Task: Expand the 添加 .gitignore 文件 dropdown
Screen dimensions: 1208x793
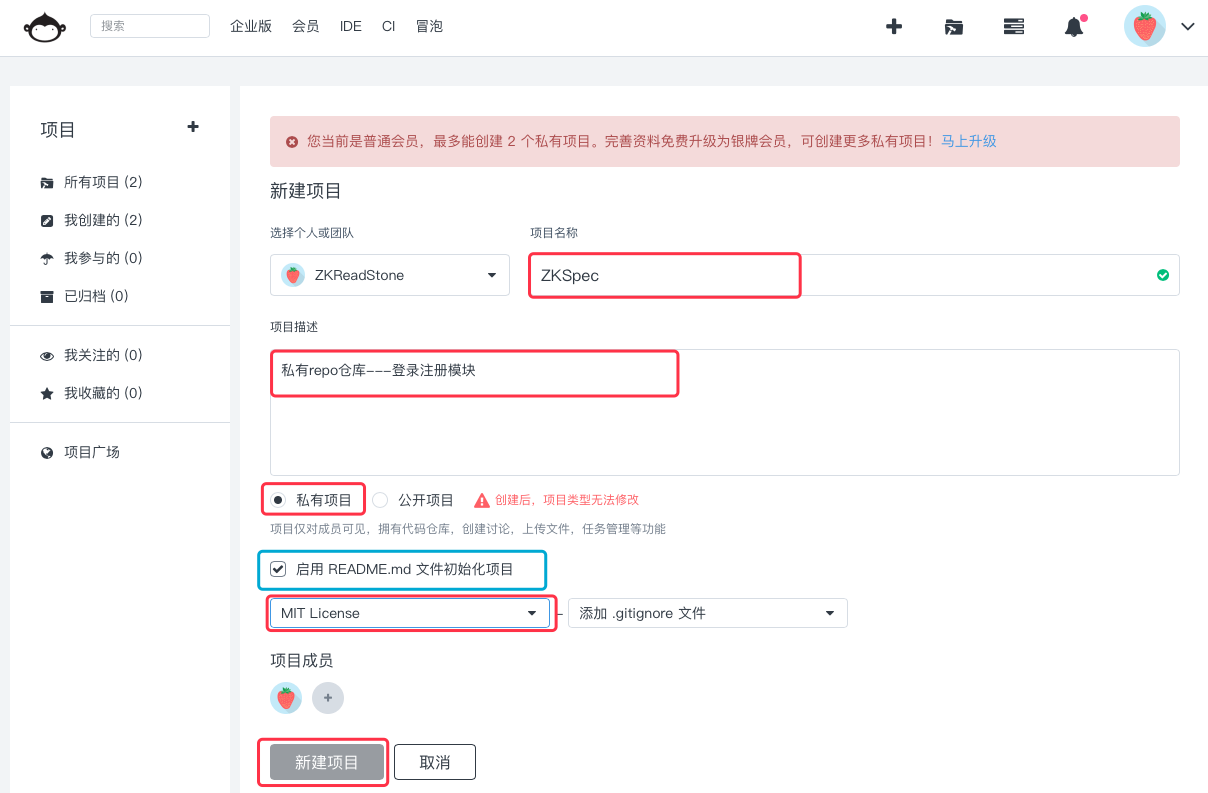Action: (x=707, y=612)
